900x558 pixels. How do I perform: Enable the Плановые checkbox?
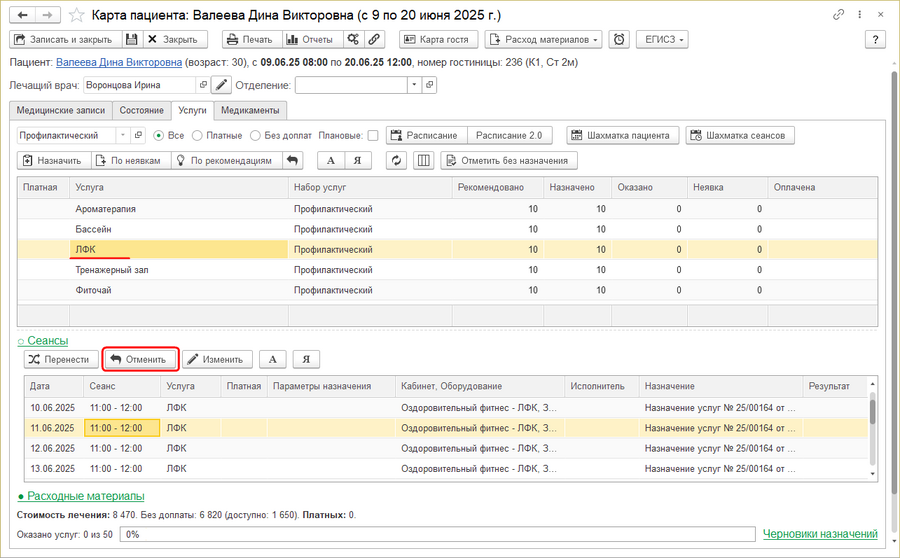click(372, 135)
